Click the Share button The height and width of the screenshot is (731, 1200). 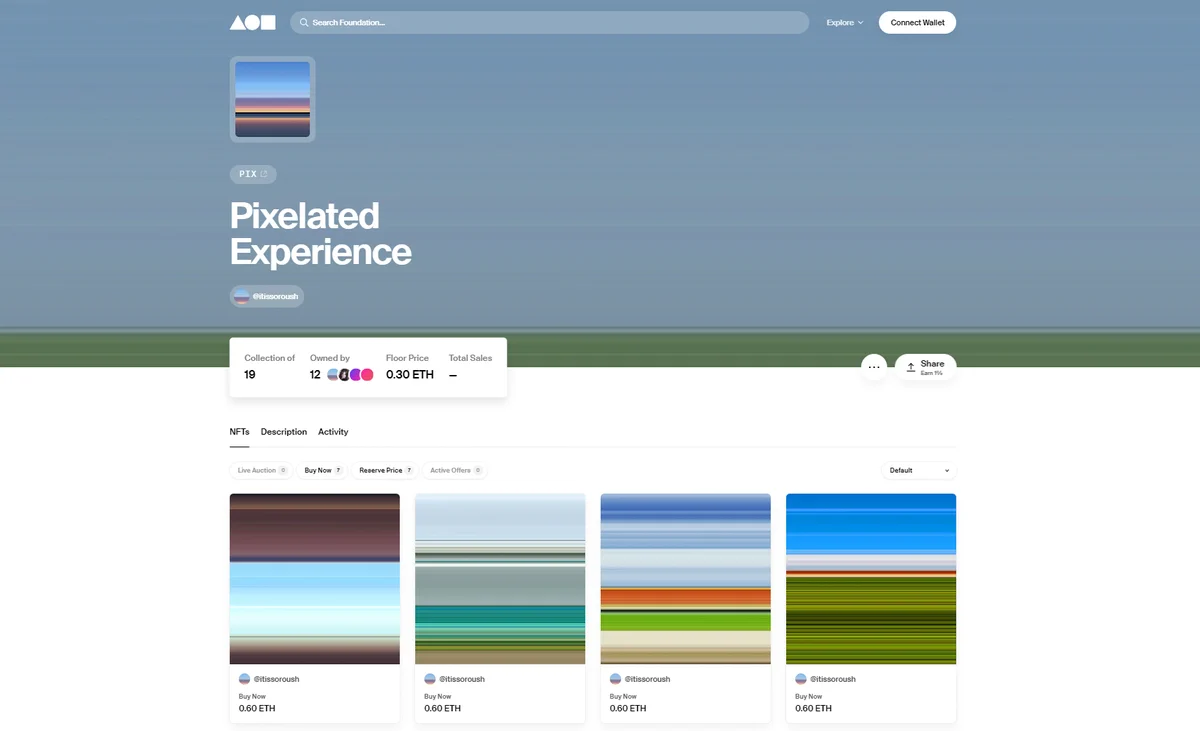click(925, 367)
